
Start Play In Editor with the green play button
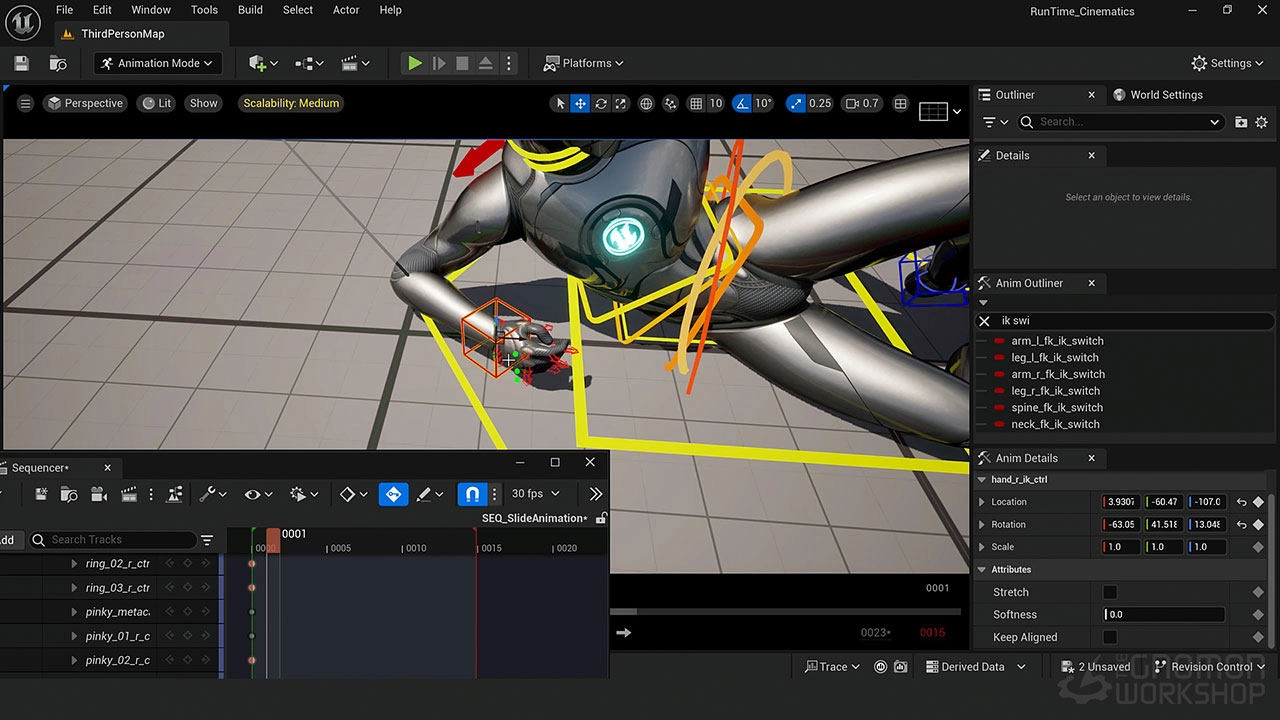415,62
